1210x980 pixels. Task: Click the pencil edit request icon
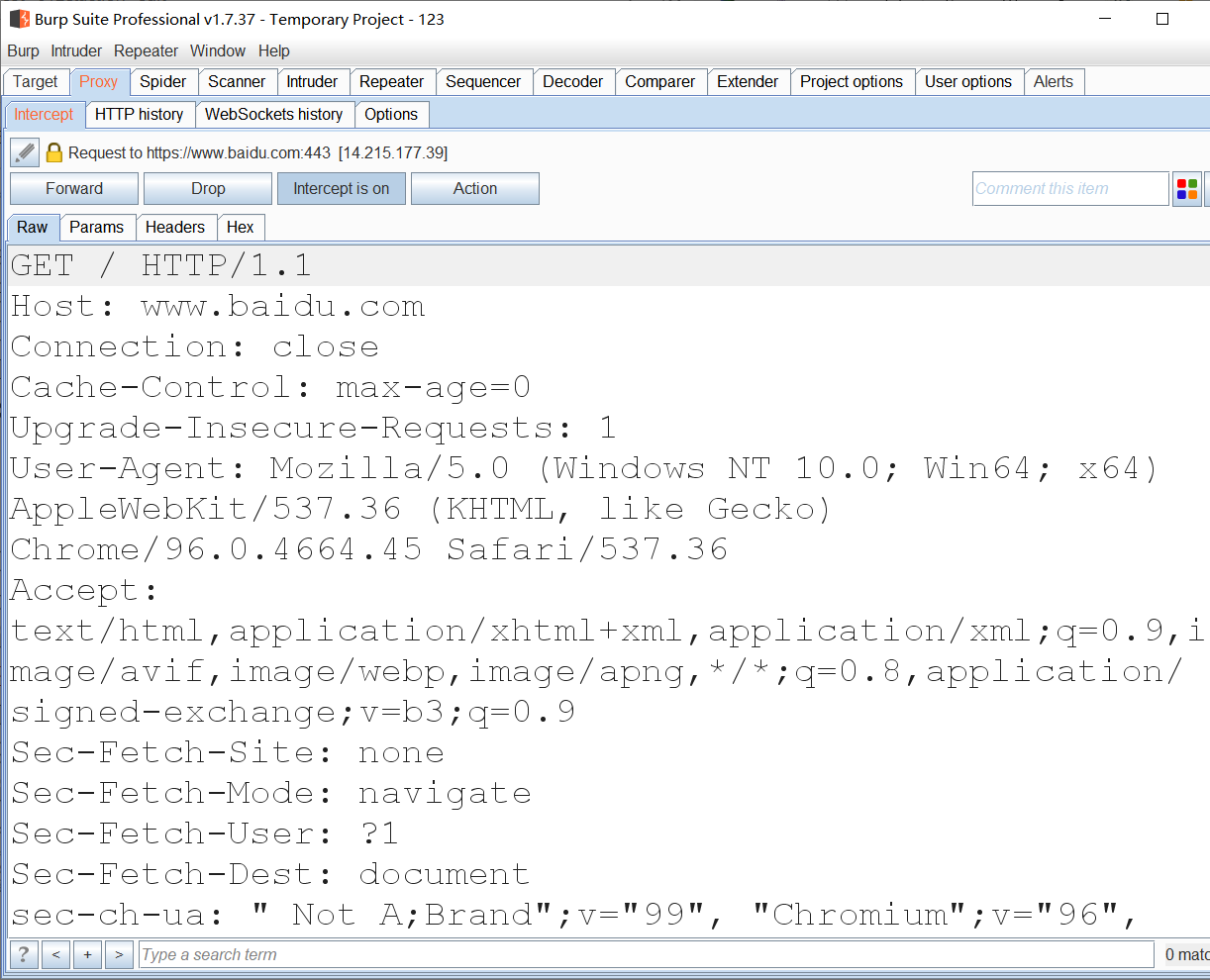coord(25,152)
